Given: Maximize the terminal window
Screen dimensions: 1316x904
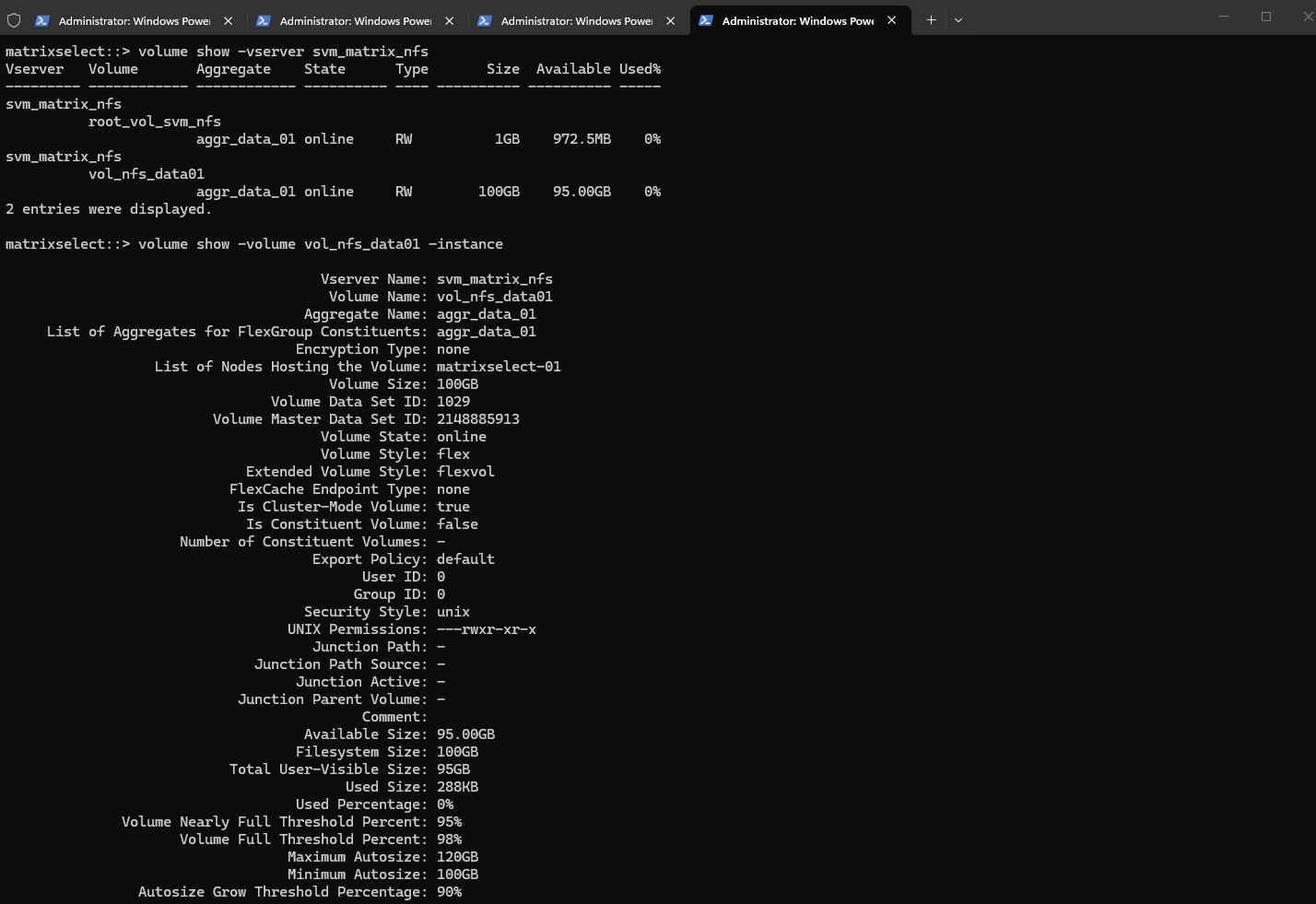Looking at the screenshot, I should point(1266,17).
